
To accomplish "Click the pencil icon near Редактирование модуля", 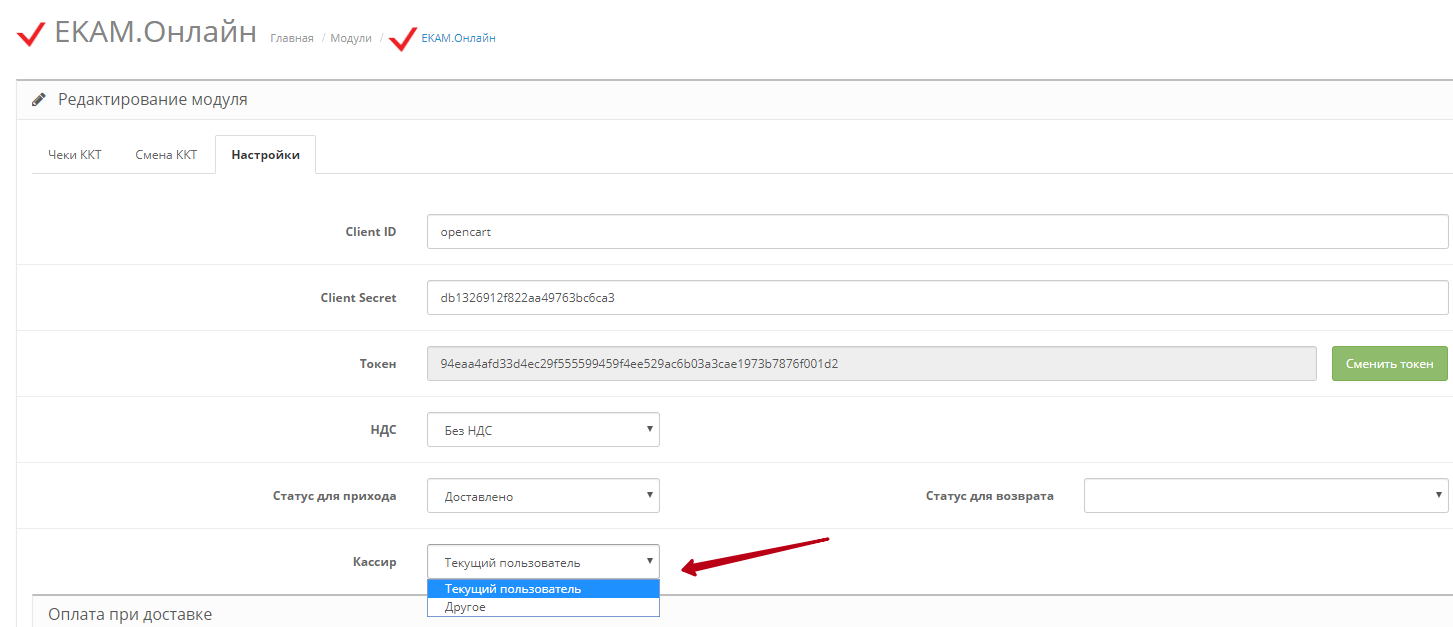I will (x=39, y=100).
